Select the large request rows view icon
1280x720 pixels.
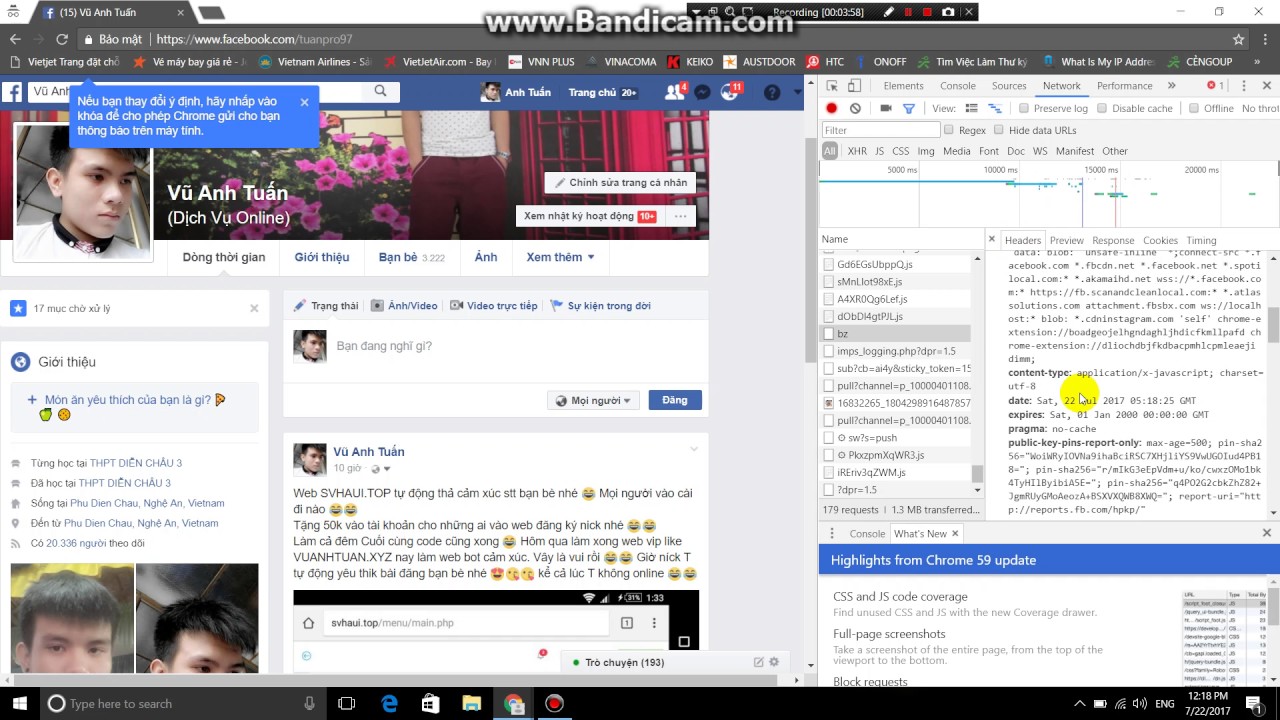pos(972,108)
